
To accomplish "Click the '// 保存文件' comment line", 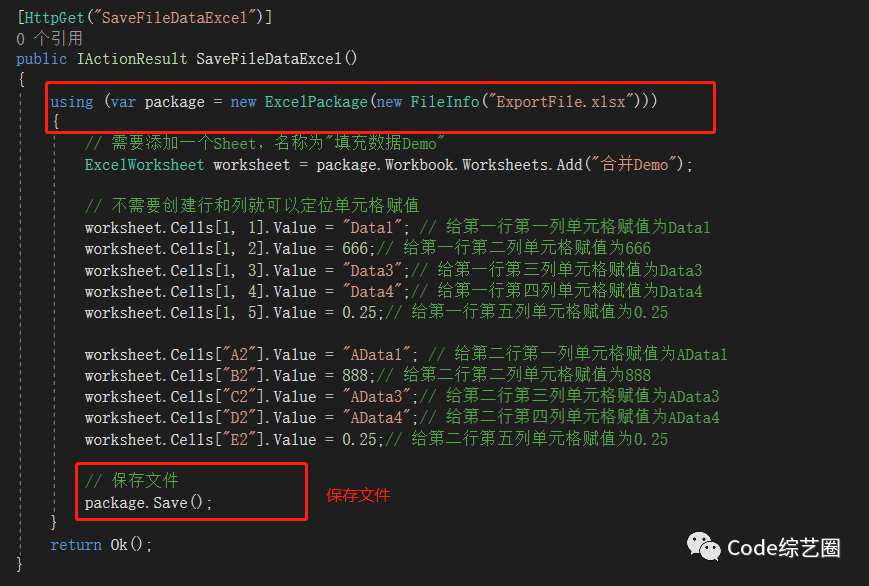I will [x=131, y=481].
